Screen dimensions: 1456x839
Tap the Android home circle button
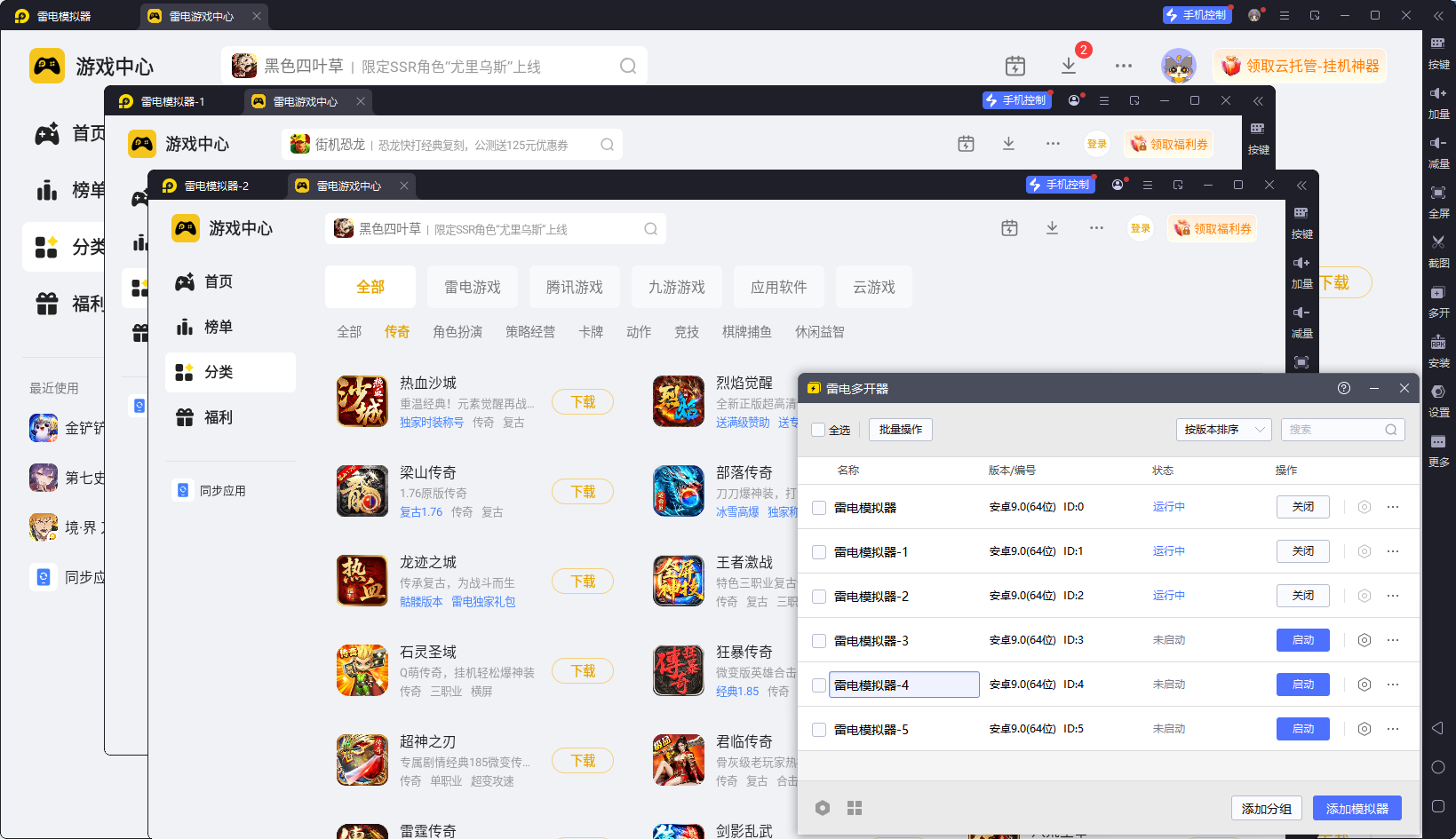[1438, 767]
